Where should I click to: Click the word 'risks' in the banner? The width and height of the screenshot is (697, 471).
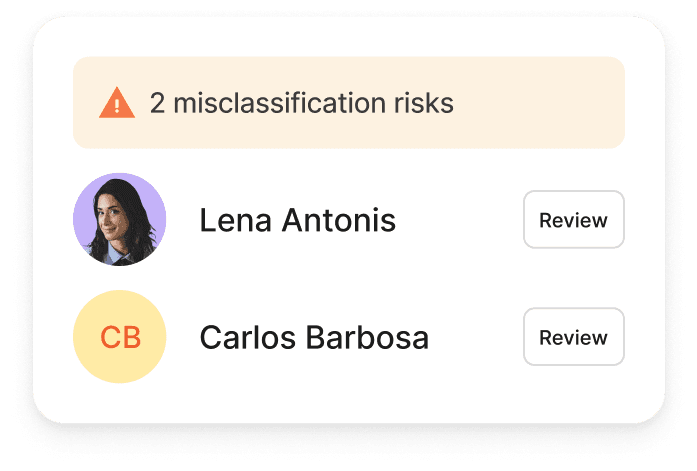coord(429,103)
